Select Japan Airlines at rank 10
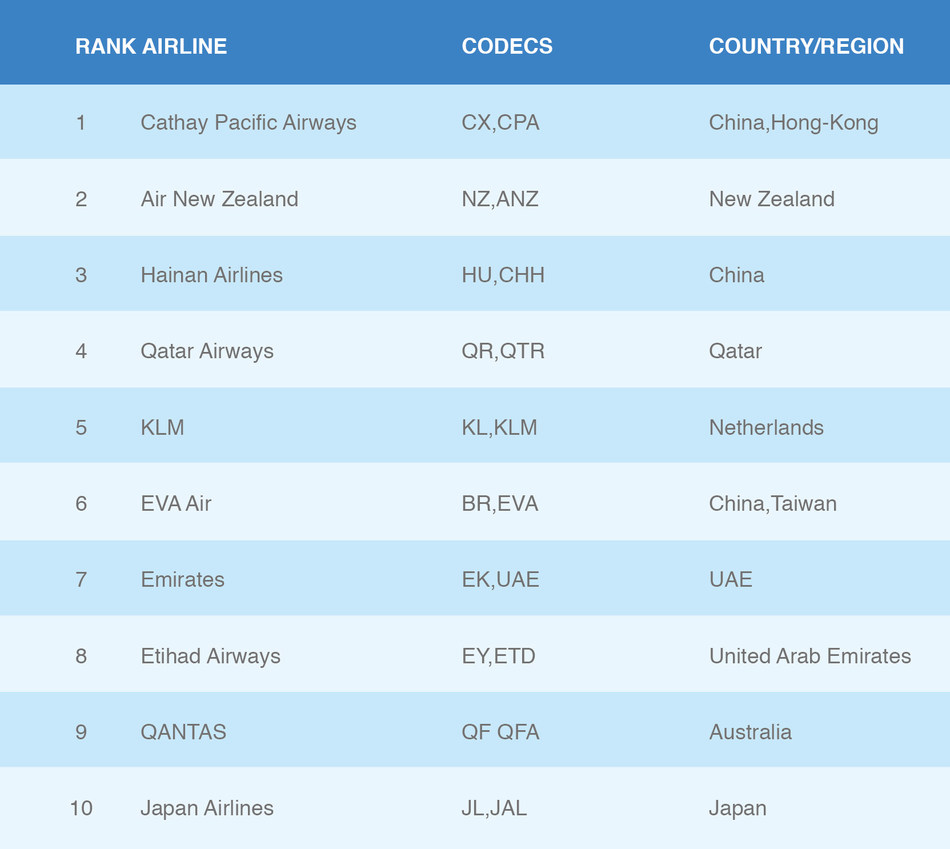 pyautogui.click(x=207, y=808)
